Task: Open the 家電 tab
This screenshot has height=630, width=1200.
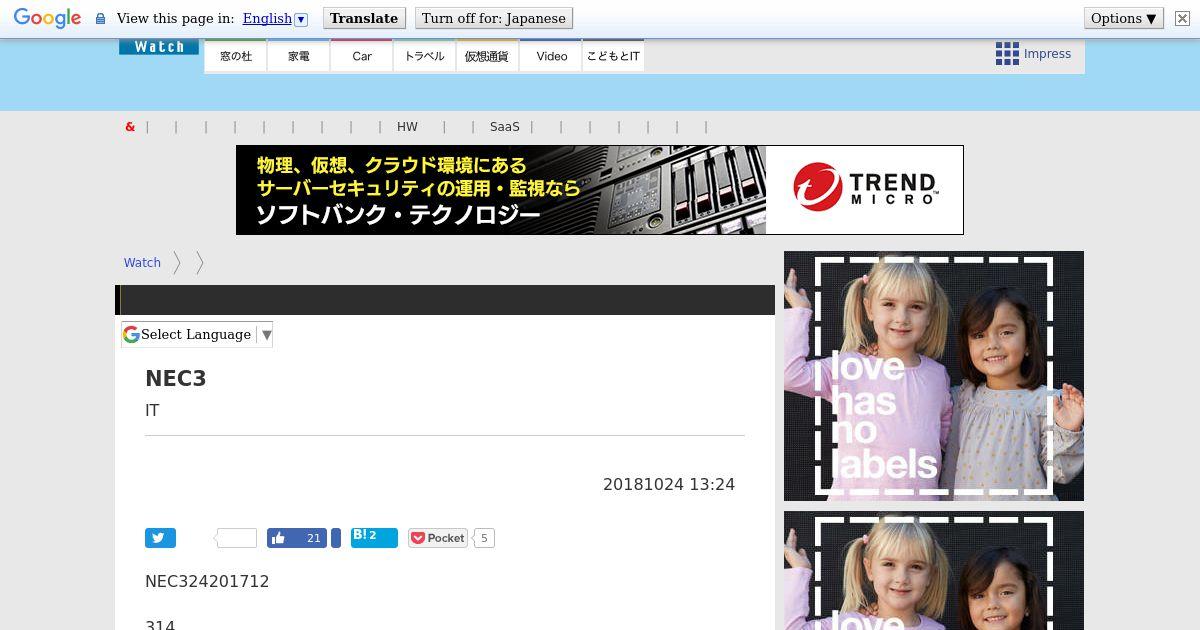Action: (x=299, y=56)
